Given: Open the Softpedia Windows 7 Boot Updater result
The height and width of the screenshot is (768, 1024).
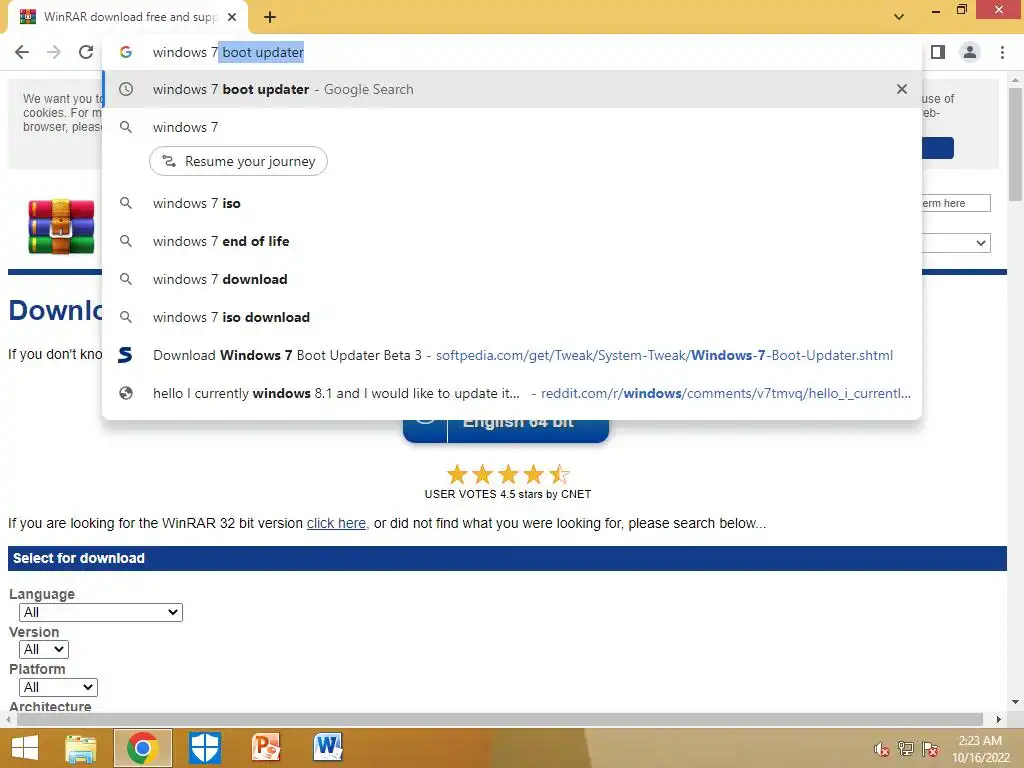Looking at the screenshot, I should coord(512,355).
